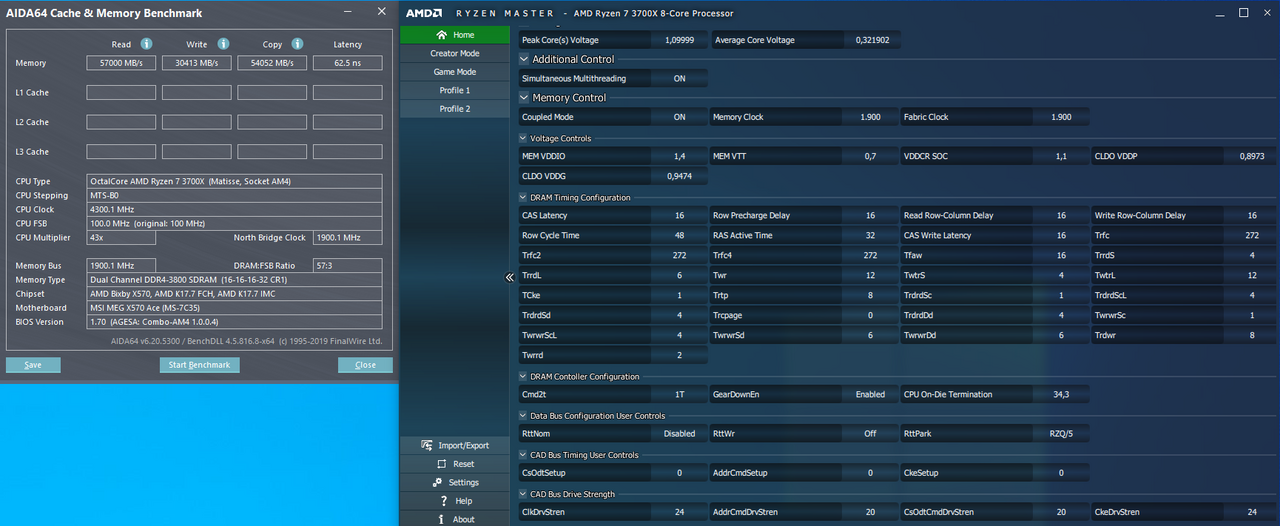Click info icon next to Copy column

[x=299, y=44]
